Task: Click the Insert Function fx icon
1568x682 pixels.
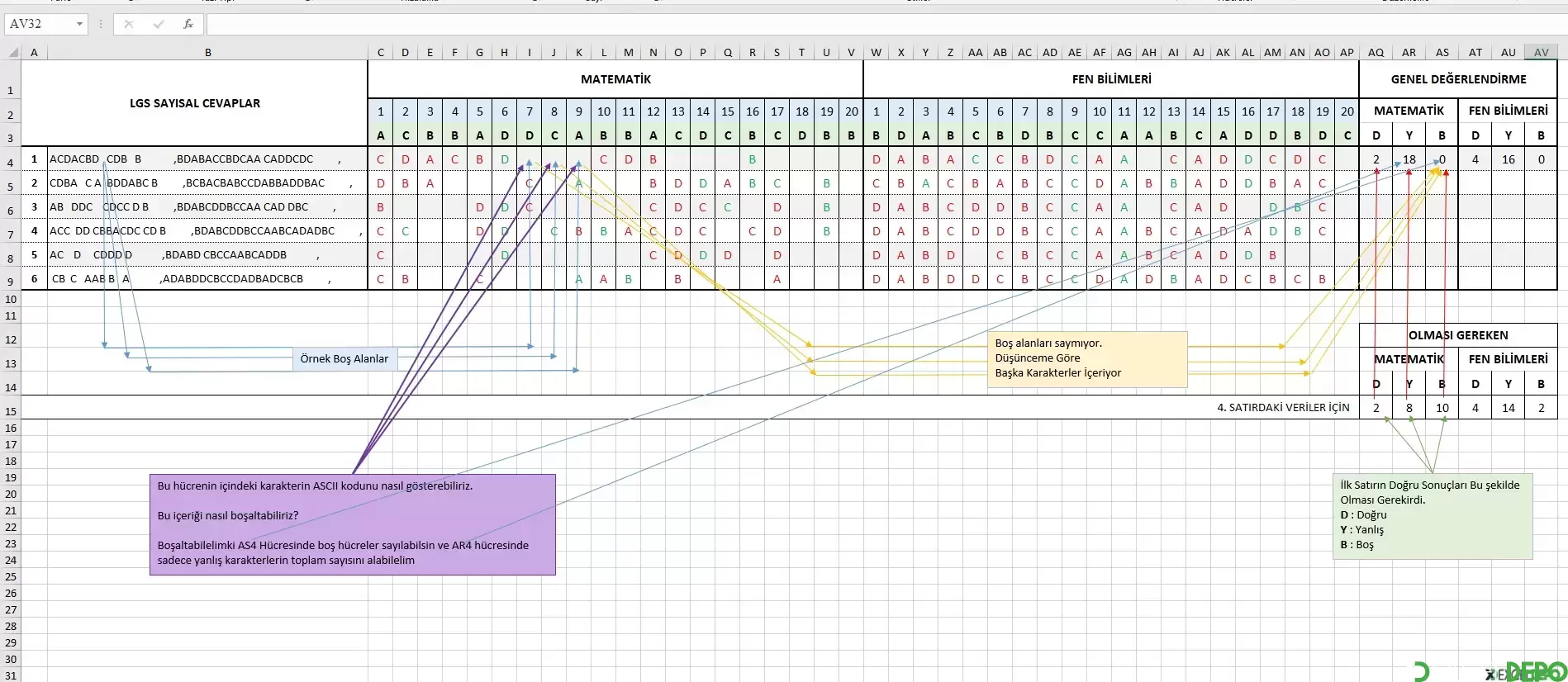Action: [x=188, y=24]
